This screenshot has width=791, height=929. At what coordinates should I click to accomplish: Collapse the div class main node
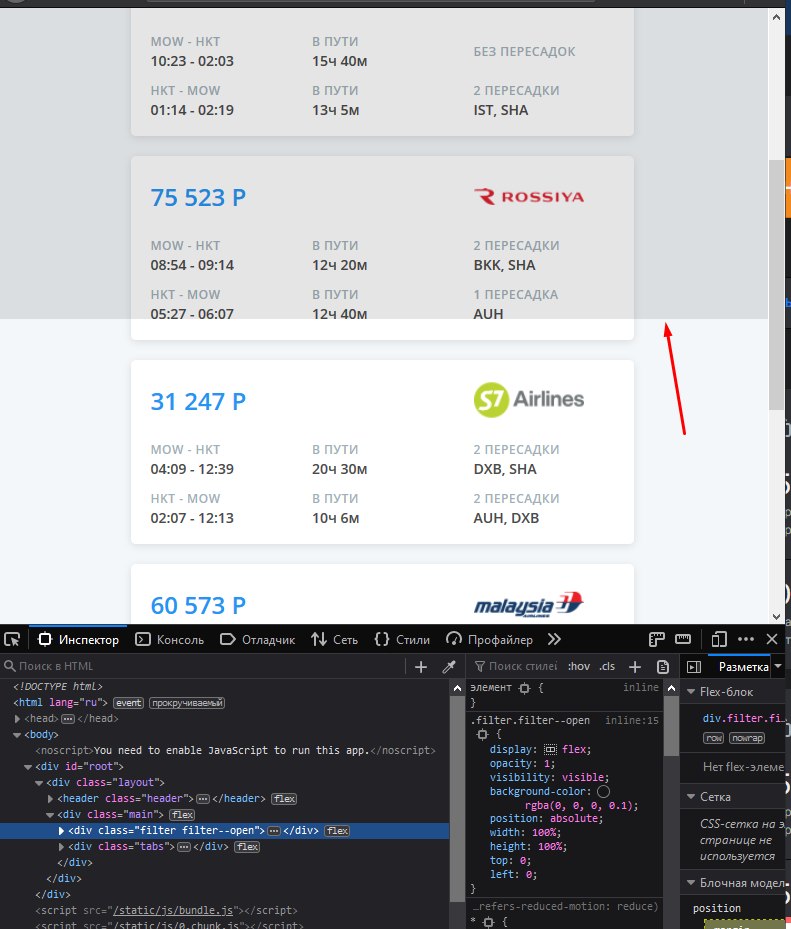[50, 815]
